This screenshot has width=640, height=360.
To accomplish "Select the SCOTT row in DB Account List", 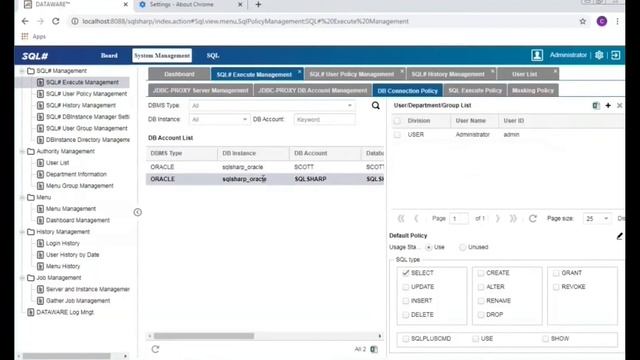I will point(265,167).
